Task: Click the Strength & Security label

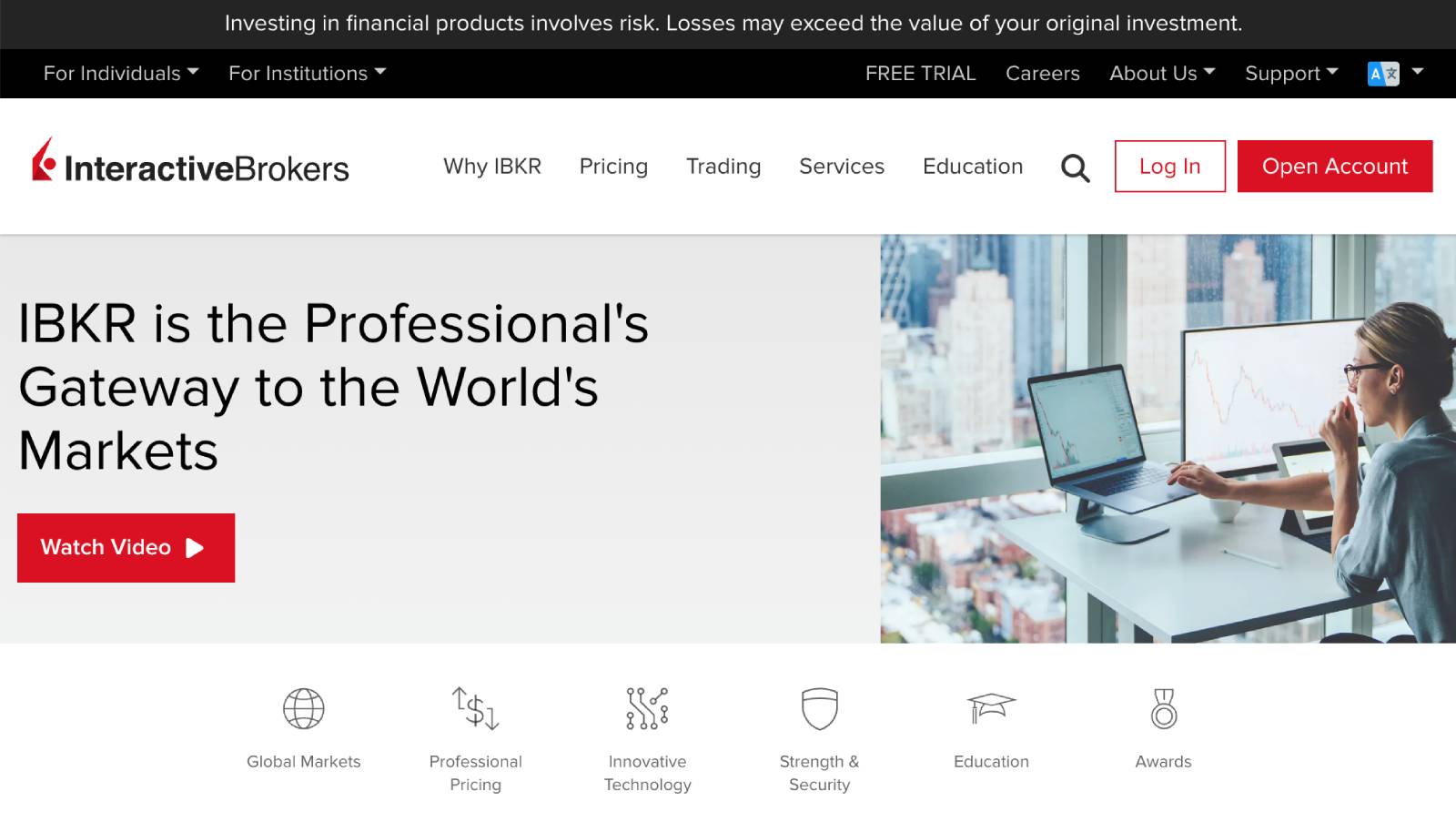Action: click(819, 773)
